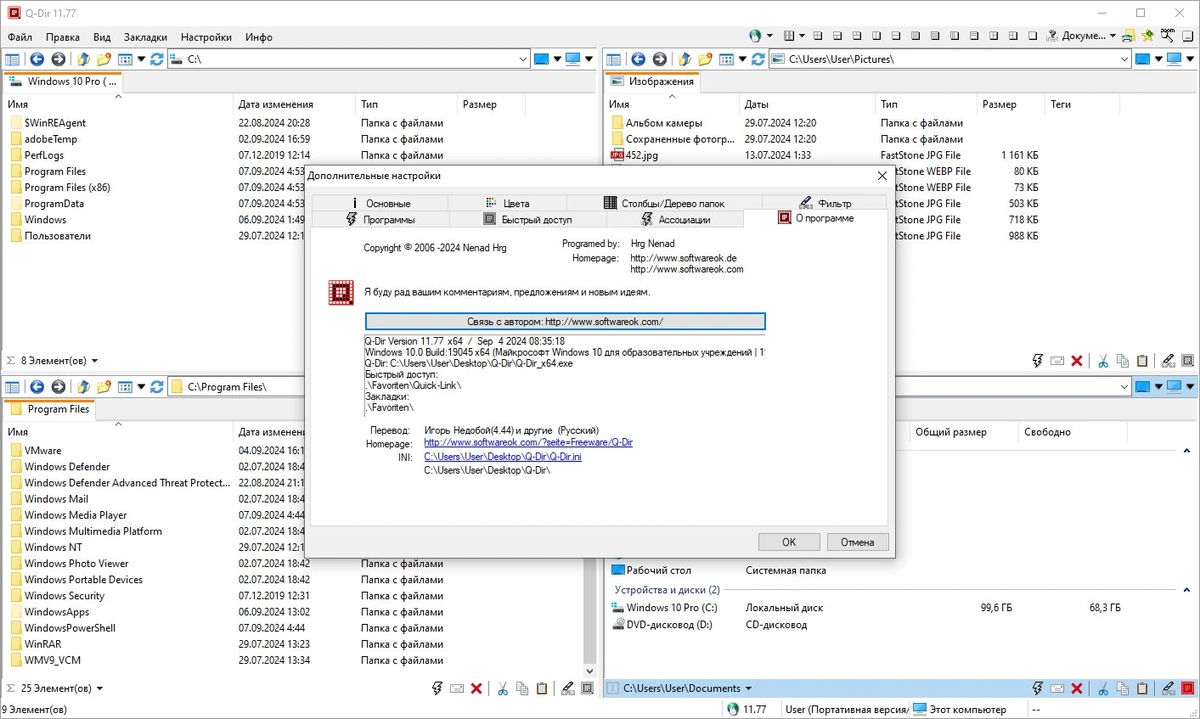
Task: Expand the Pictures address bar dropdown
Action: pos(1124,59)
